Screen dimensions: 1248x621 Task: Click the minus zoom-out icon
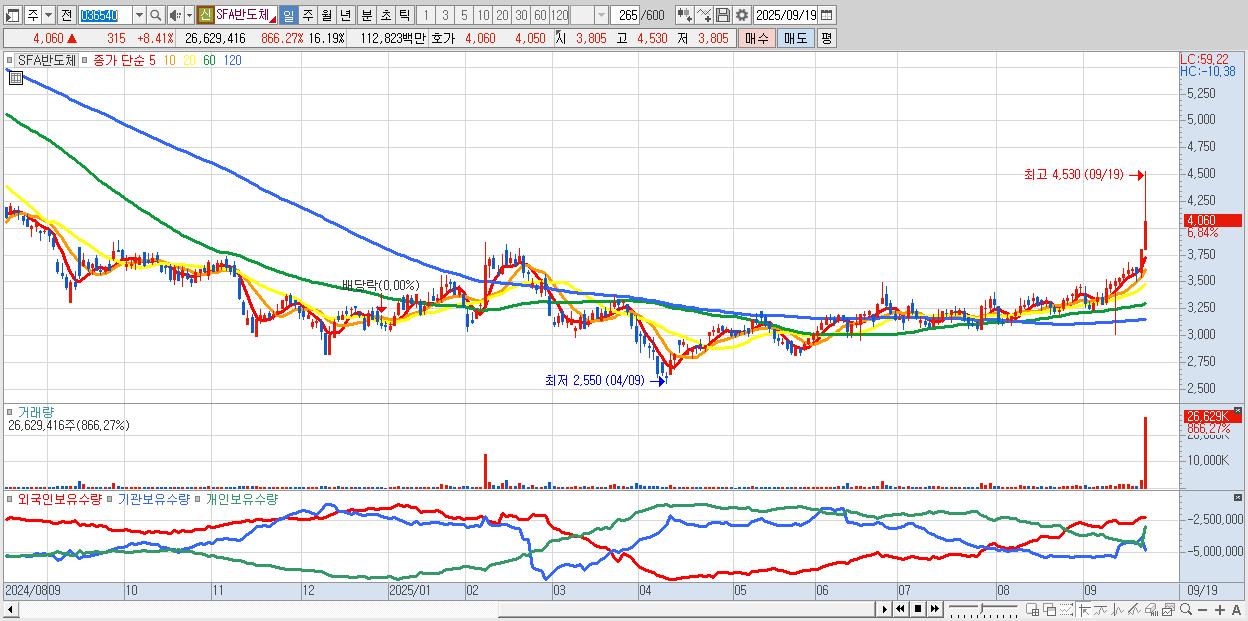coord(1203,609)
